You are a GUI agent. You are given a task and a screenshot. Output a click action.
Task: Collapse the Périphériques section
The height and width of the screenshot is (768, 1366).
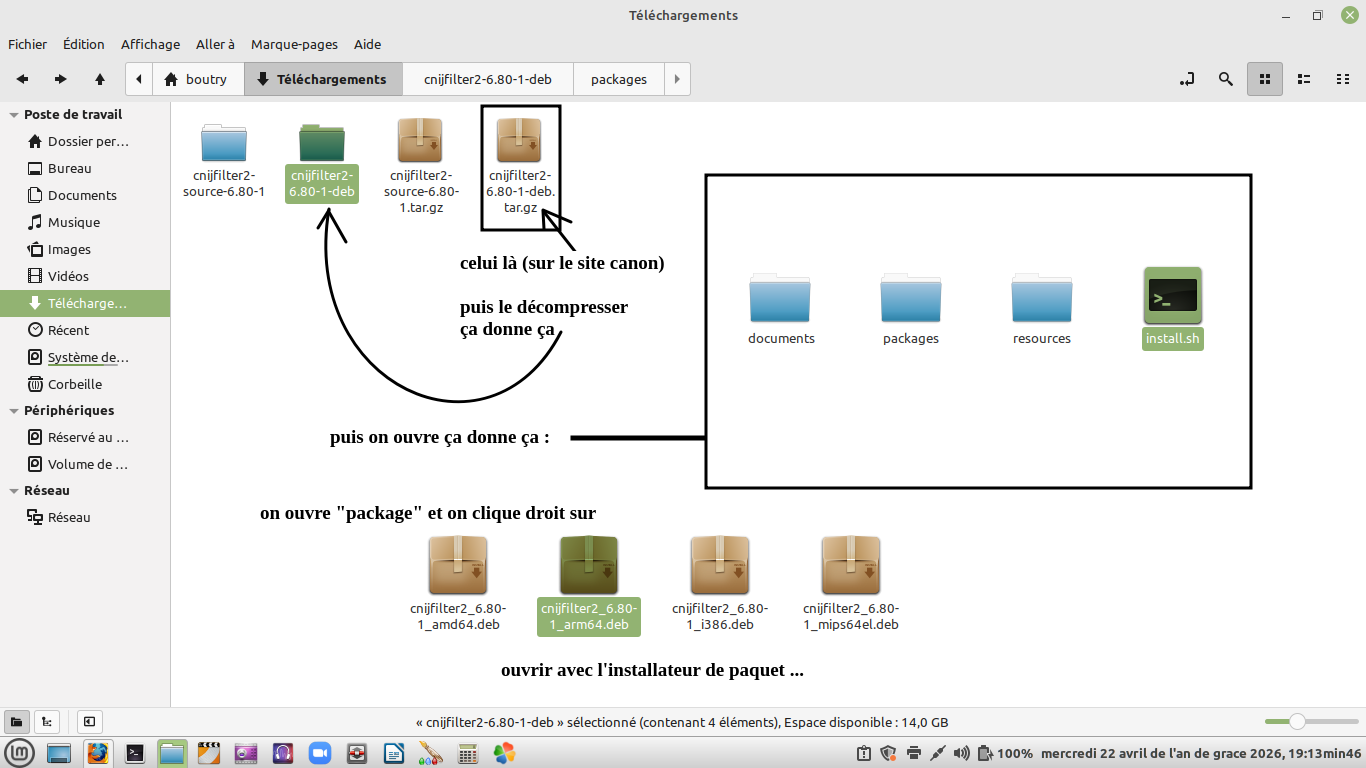(x=14, y=411)
